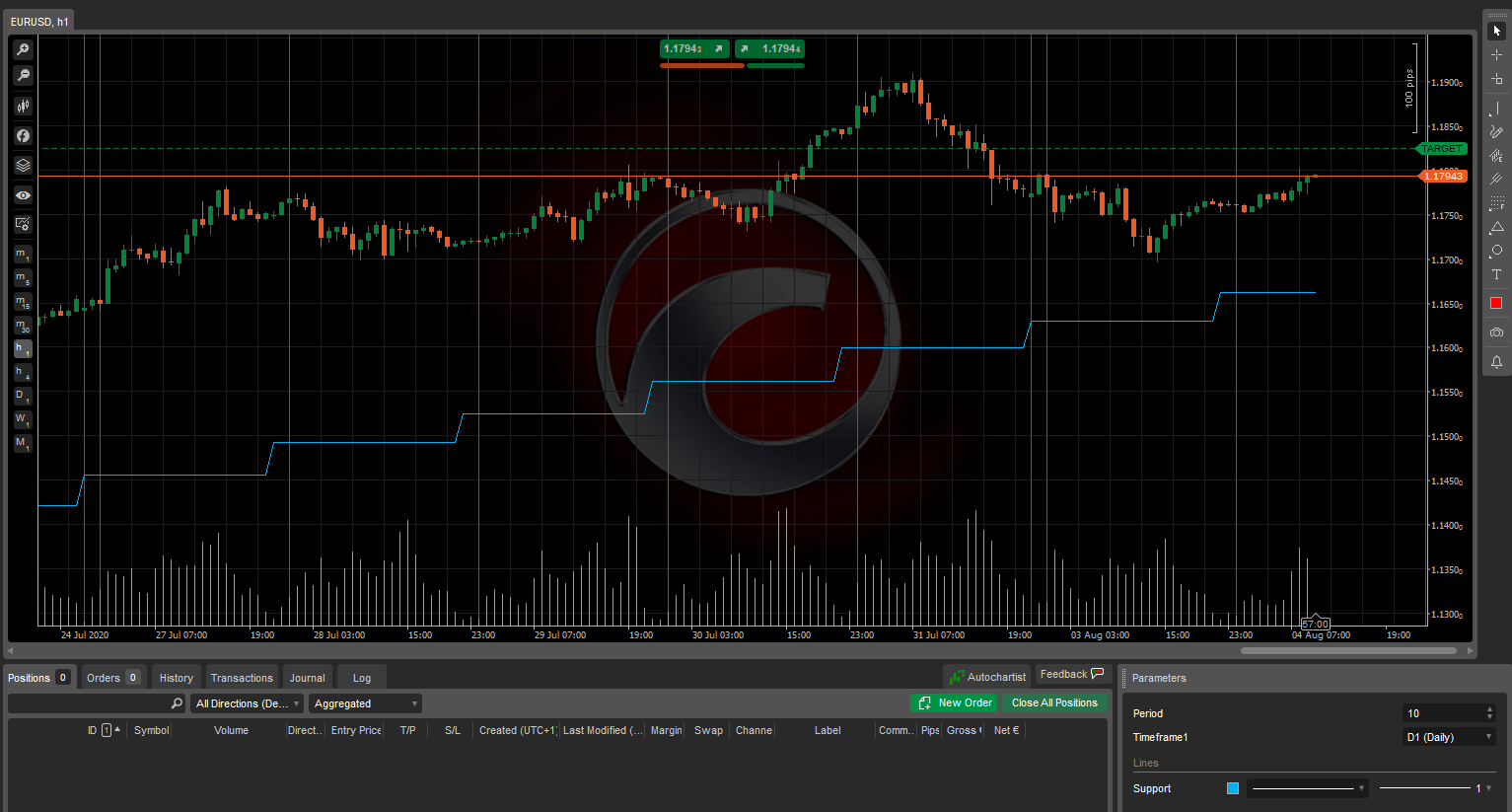The width and height of the screenshot is (1512, 812).
Task: Switch chart to D1 daily timeframe
Action: click(23, 396)
